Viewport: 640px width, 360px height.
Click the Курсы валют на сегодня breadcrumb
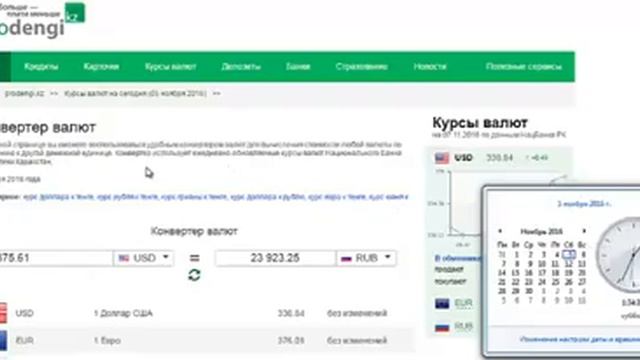point(135,93)
